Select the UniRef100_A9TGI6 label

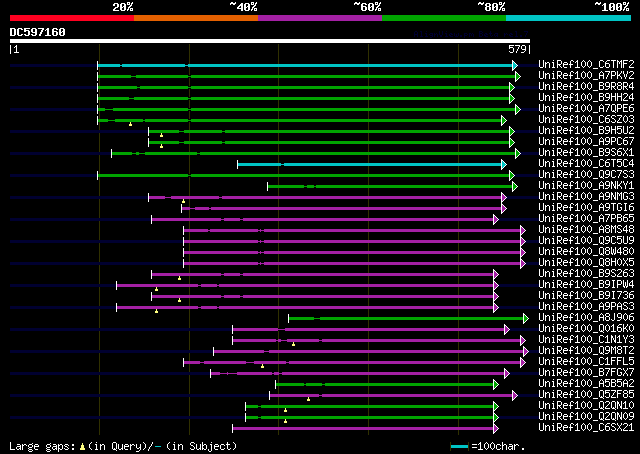click(x=586, y=208)
